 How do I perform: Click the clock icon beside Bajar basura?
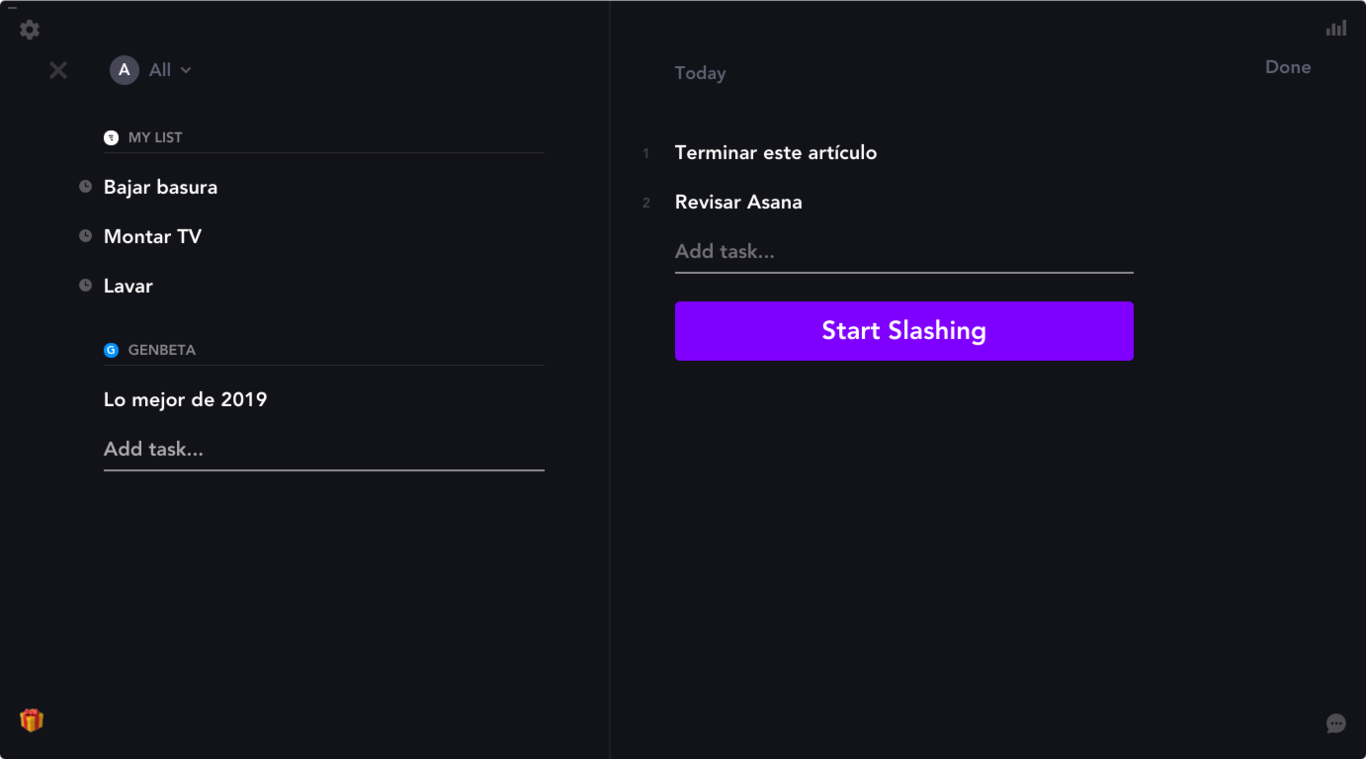(x=86, y=187)
